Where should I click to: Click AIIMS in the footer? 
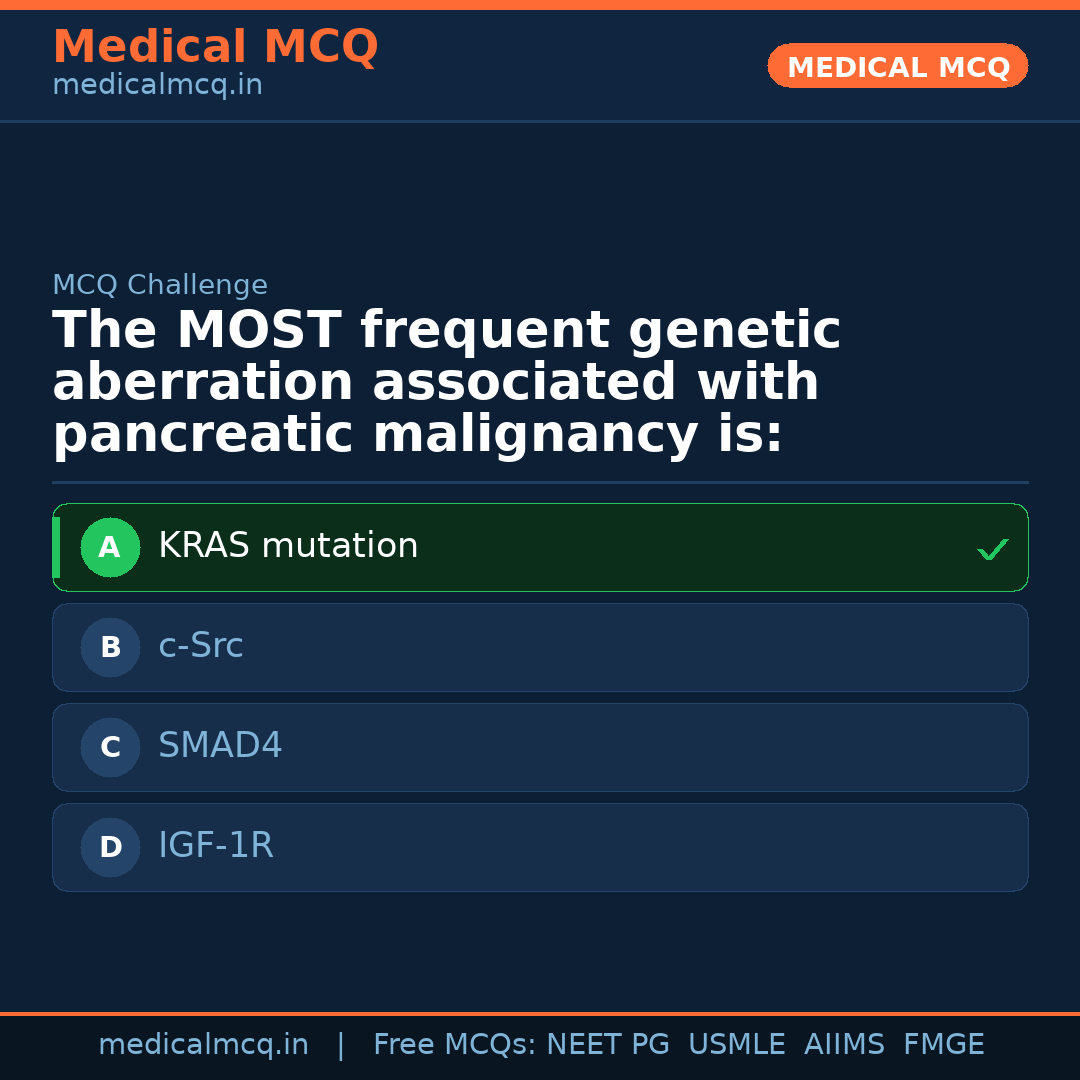(844, 1045)
